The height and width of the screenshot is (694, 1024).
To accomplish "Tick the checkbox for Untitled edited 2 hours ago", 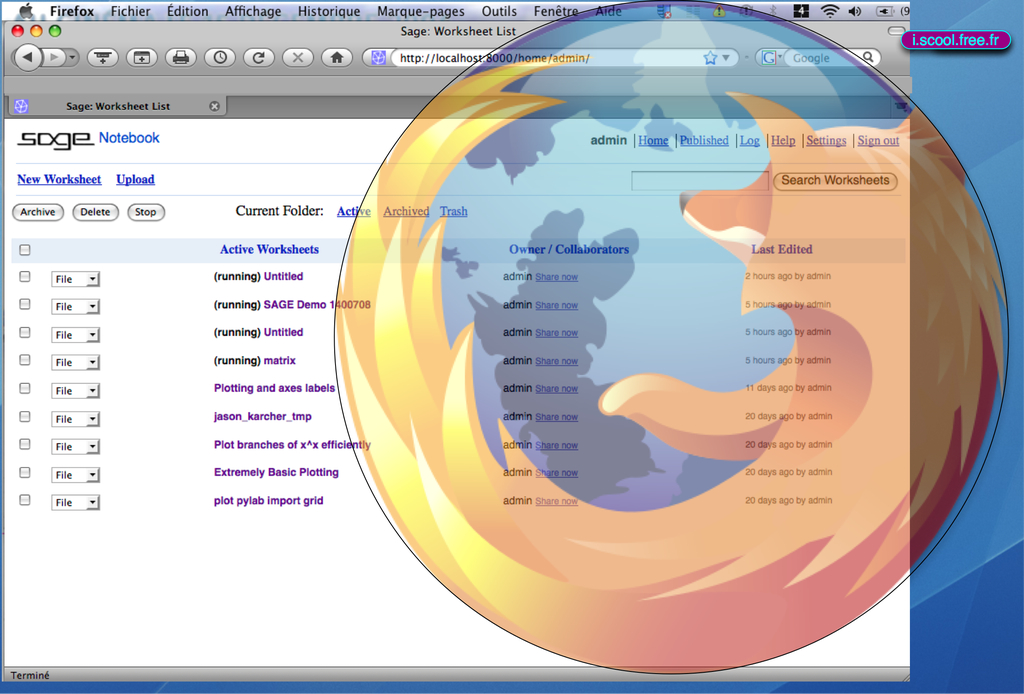I will pos(25,277).
